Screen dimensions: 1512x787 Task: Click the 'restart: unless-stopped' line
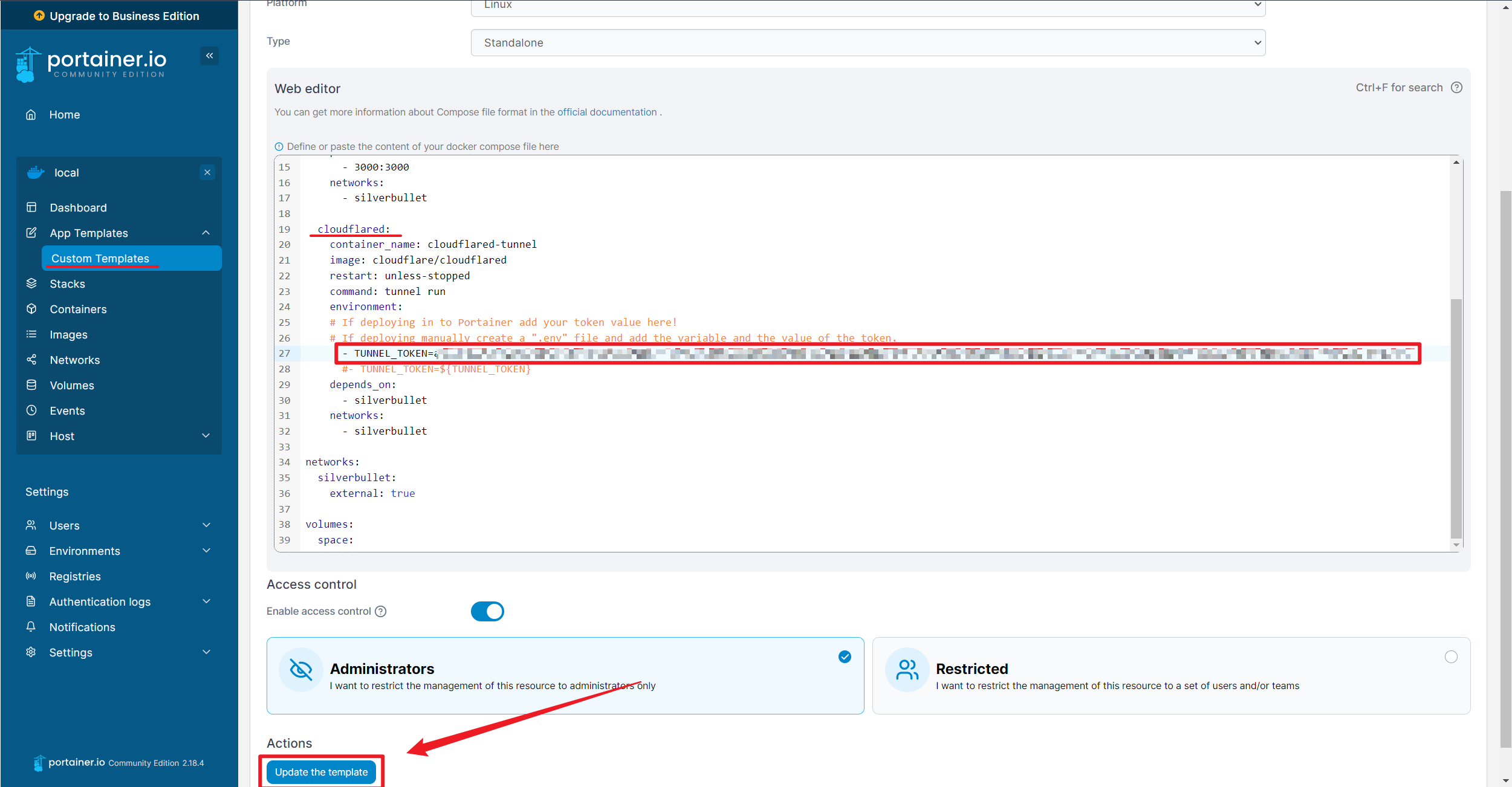tap(400, 276)
